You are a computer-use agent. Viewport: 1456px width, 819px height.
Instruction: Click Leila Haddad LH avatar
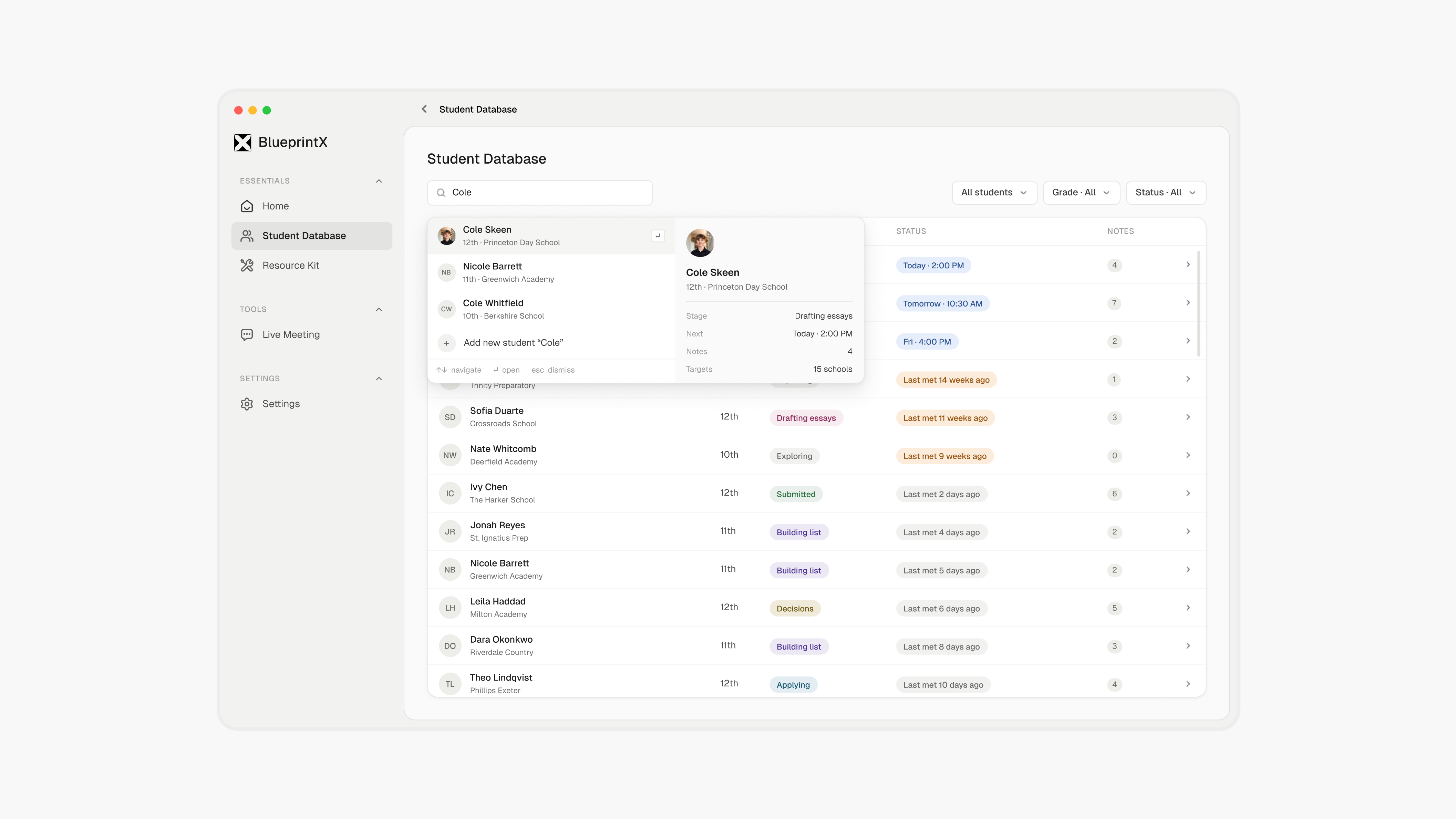(x=450, y=608)
